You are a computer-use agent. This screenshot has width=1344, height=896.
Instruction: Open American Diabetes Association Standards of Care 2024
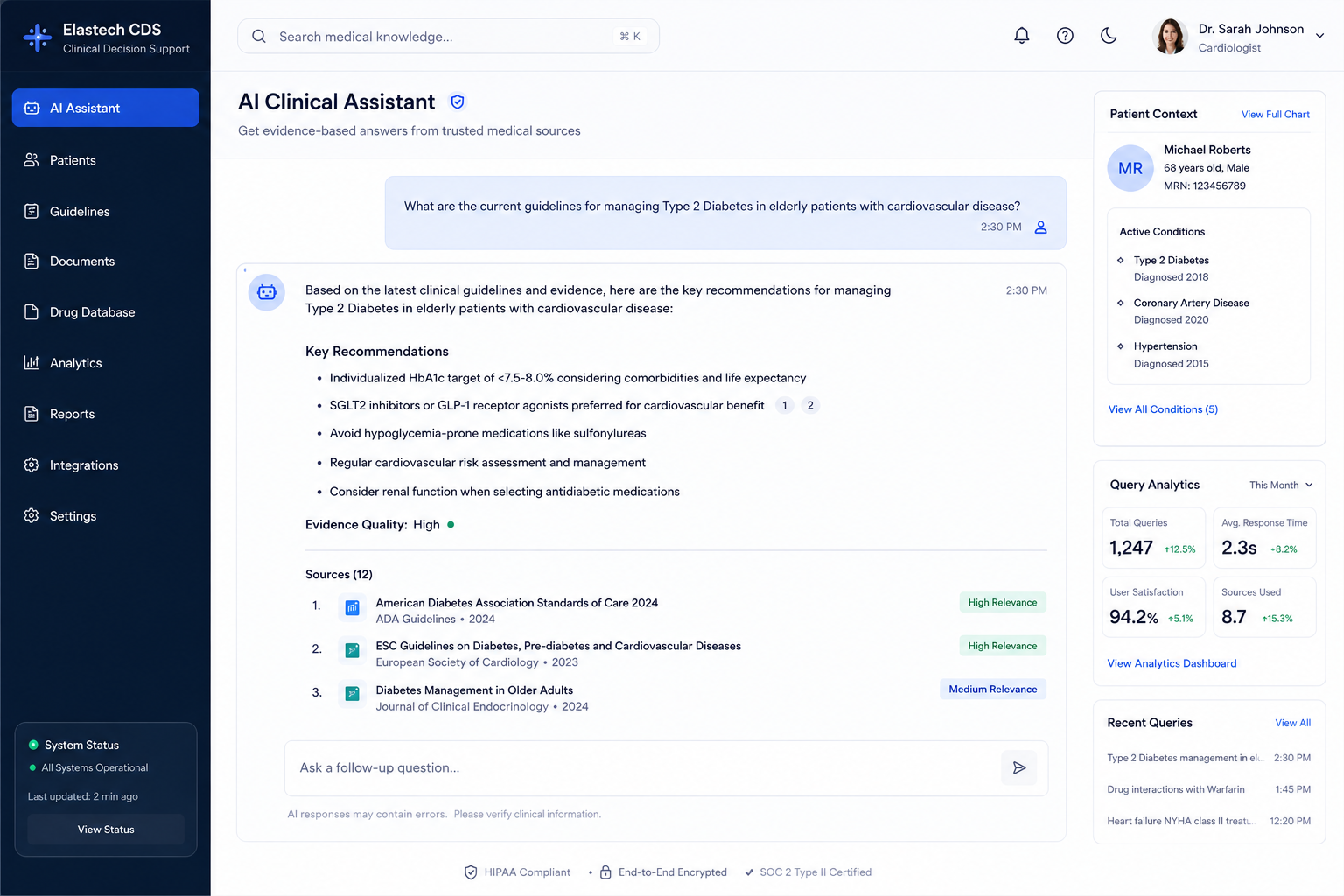(516, 603)
